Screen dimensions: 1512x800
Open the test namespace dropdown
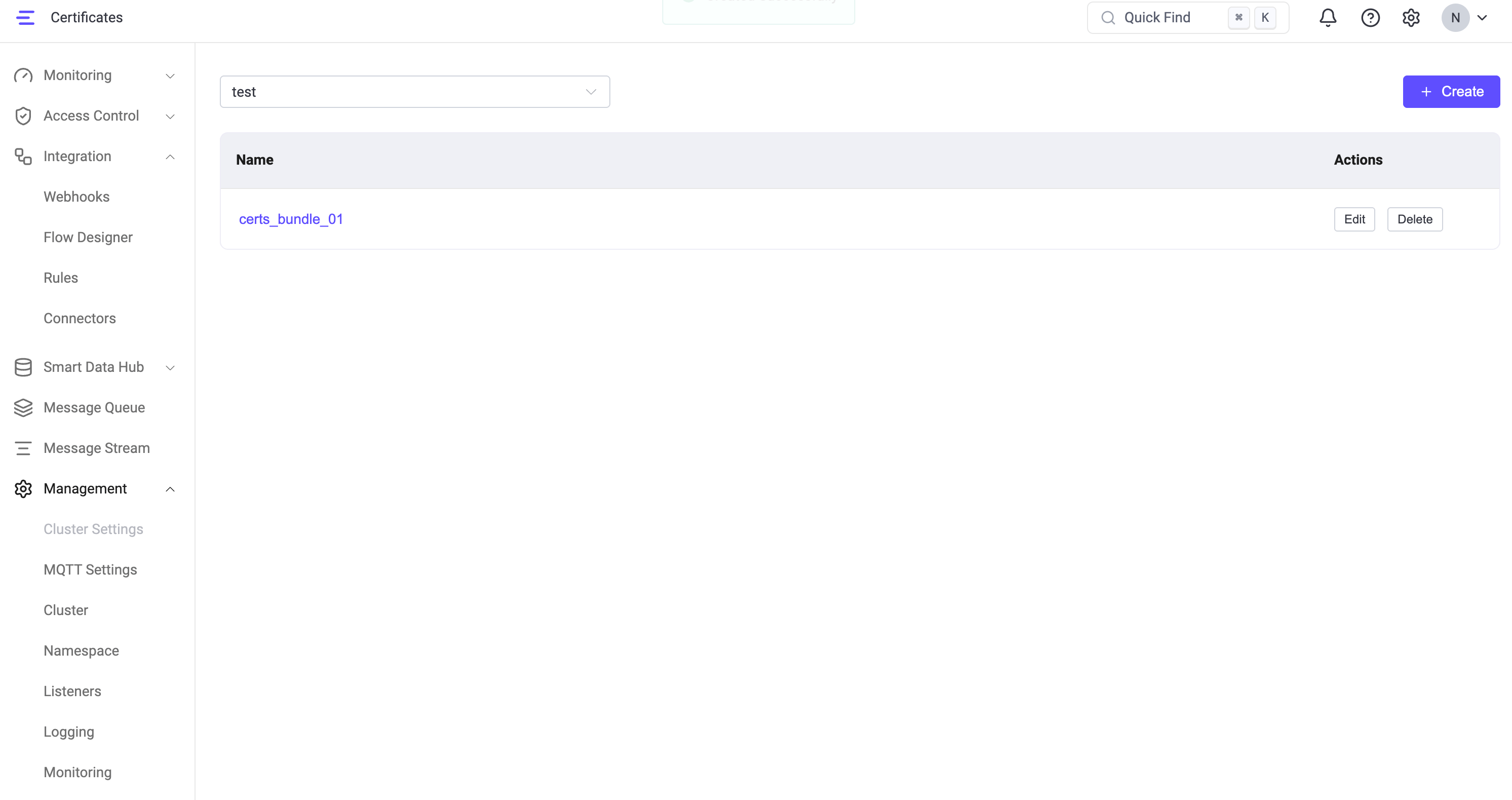[414, 92]
